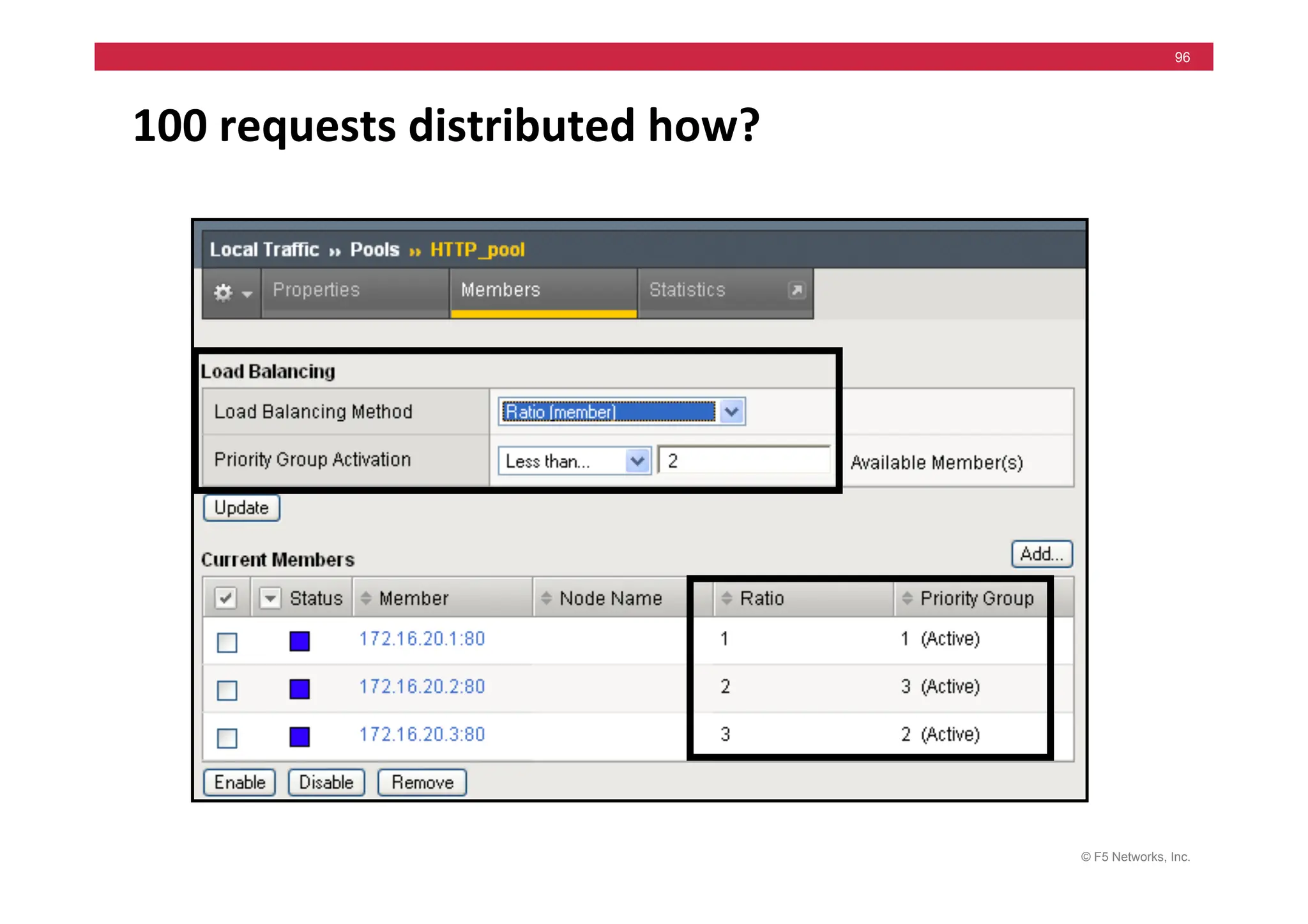Click Priority Group value 2 (Active)
The height and width of the screenshot is (924, 1308).
[940, 735]
